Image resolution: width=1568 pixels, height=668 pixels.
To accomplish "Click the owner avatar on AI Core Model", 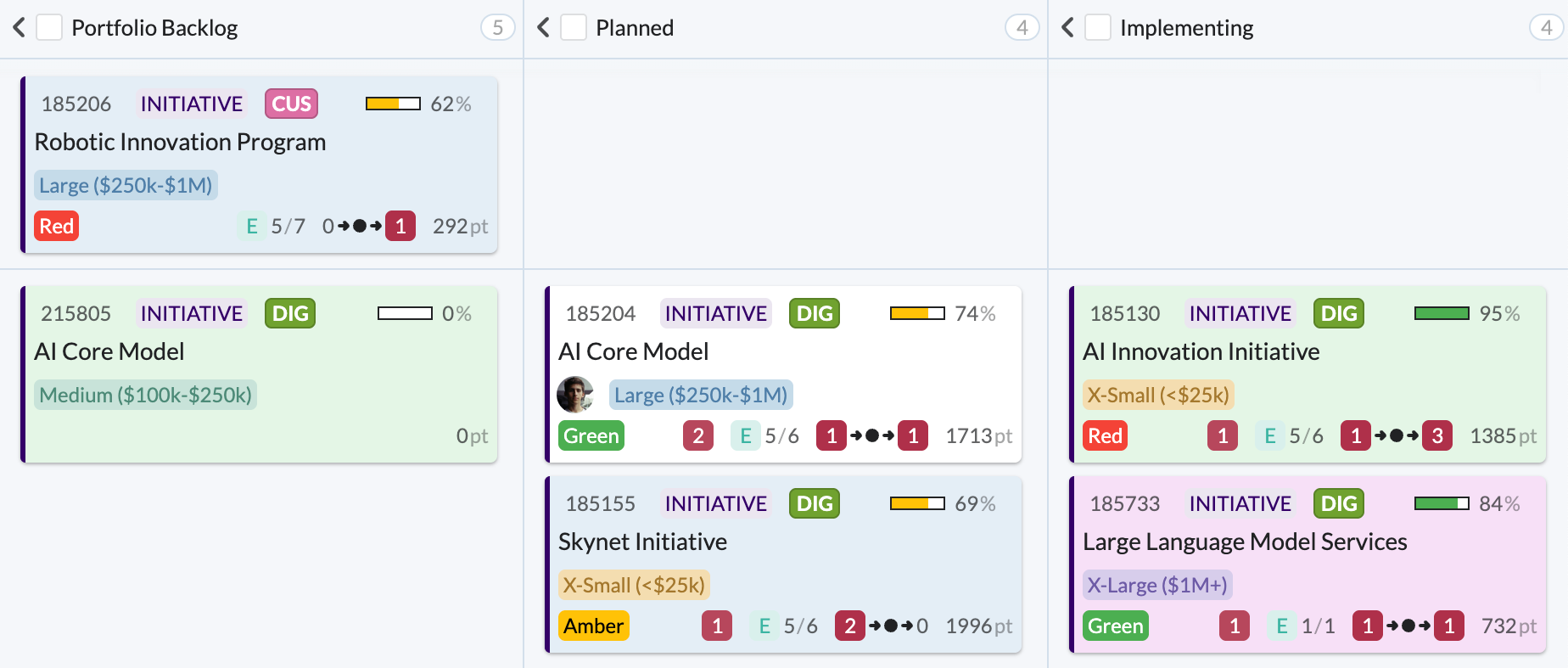I will pyautogui.click(x=575, y=395).
